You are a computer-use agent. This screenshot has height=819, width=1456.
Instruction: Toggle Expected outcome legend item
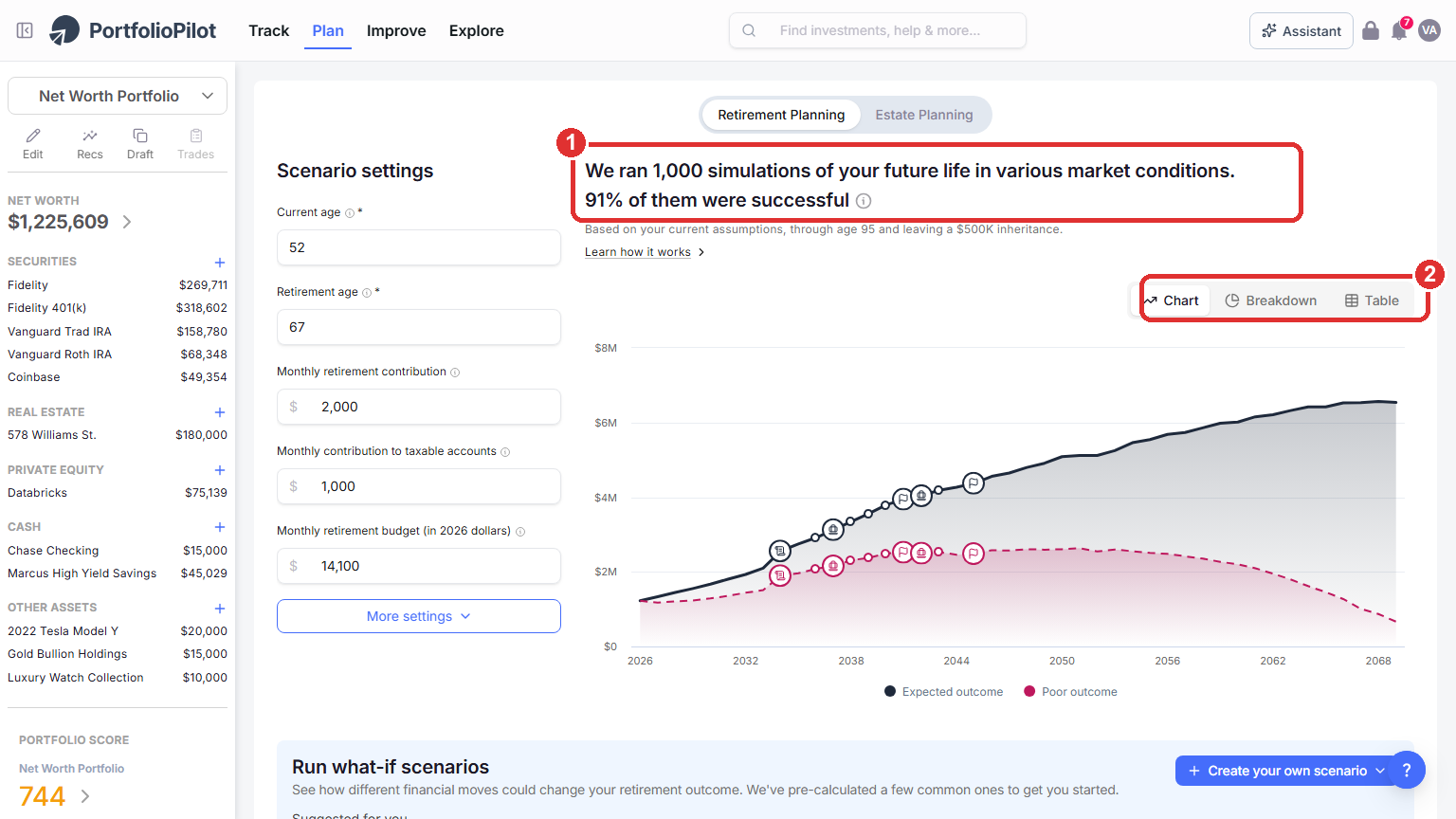point(943,692)
